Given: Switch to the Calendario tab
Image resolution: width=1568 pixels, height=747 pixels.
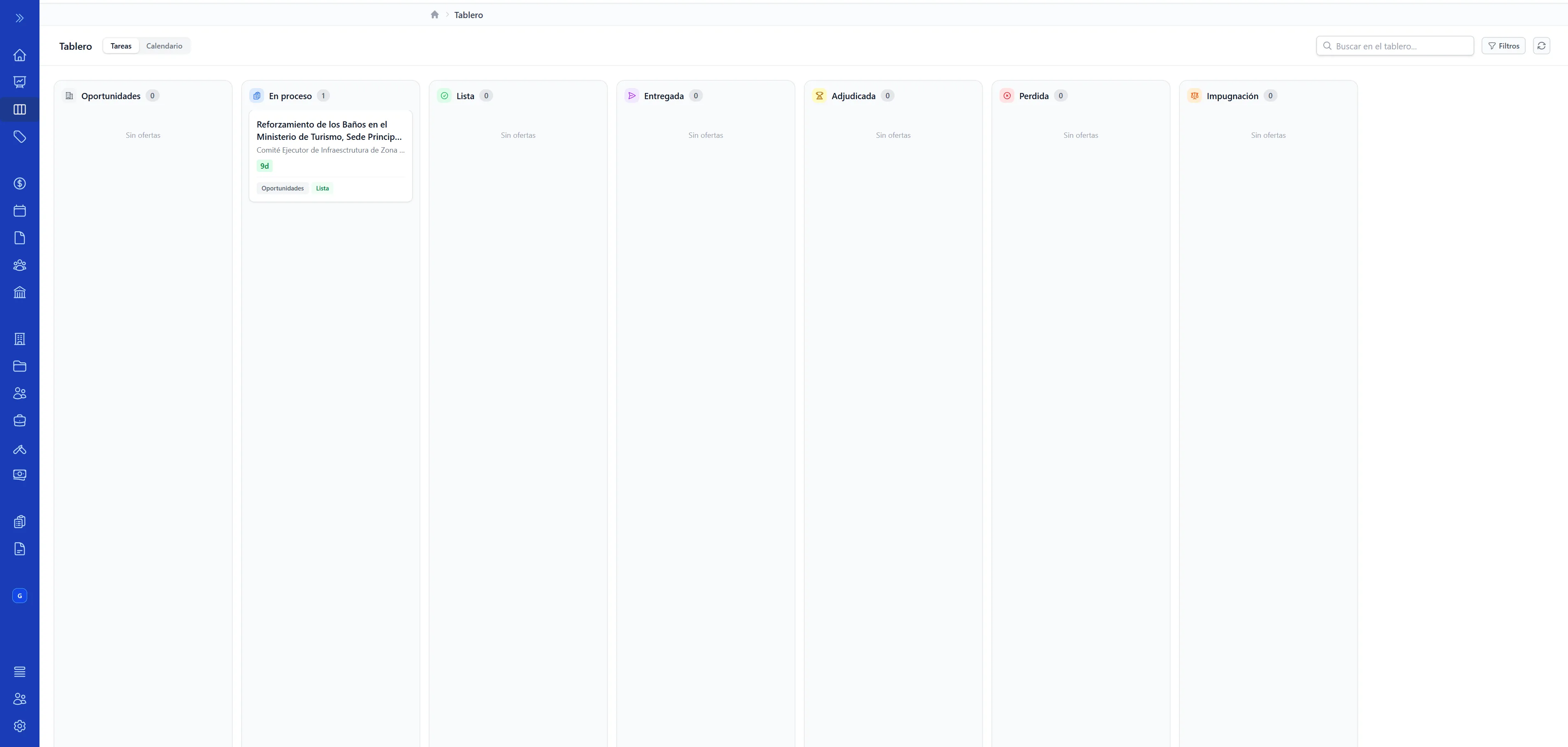Looking at the screenshot, I should (165, 46).
